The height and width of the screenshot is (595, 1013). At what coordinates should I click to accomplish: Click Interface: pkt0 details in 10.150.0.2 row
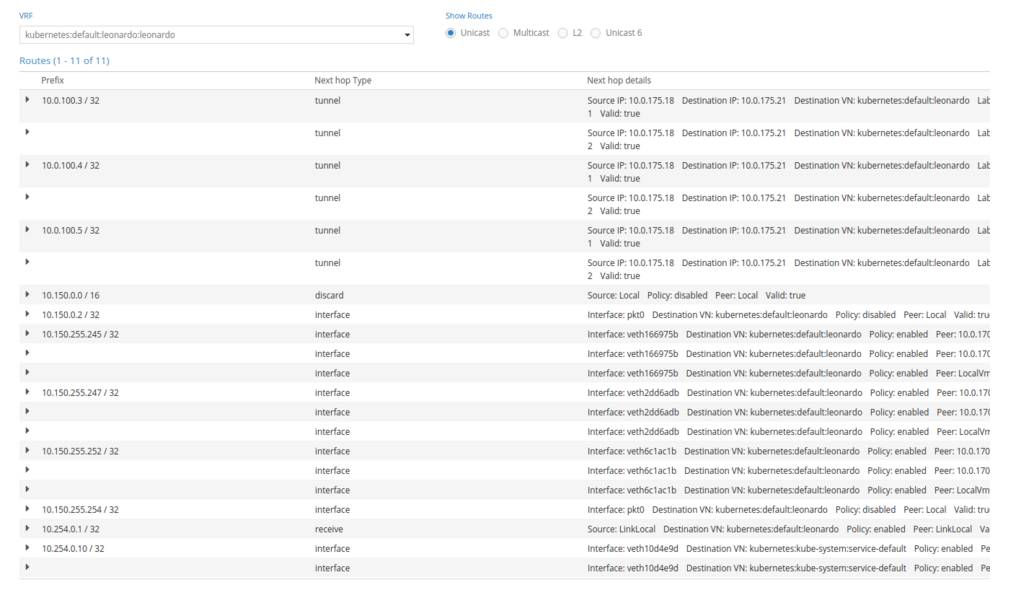[616, 315]
